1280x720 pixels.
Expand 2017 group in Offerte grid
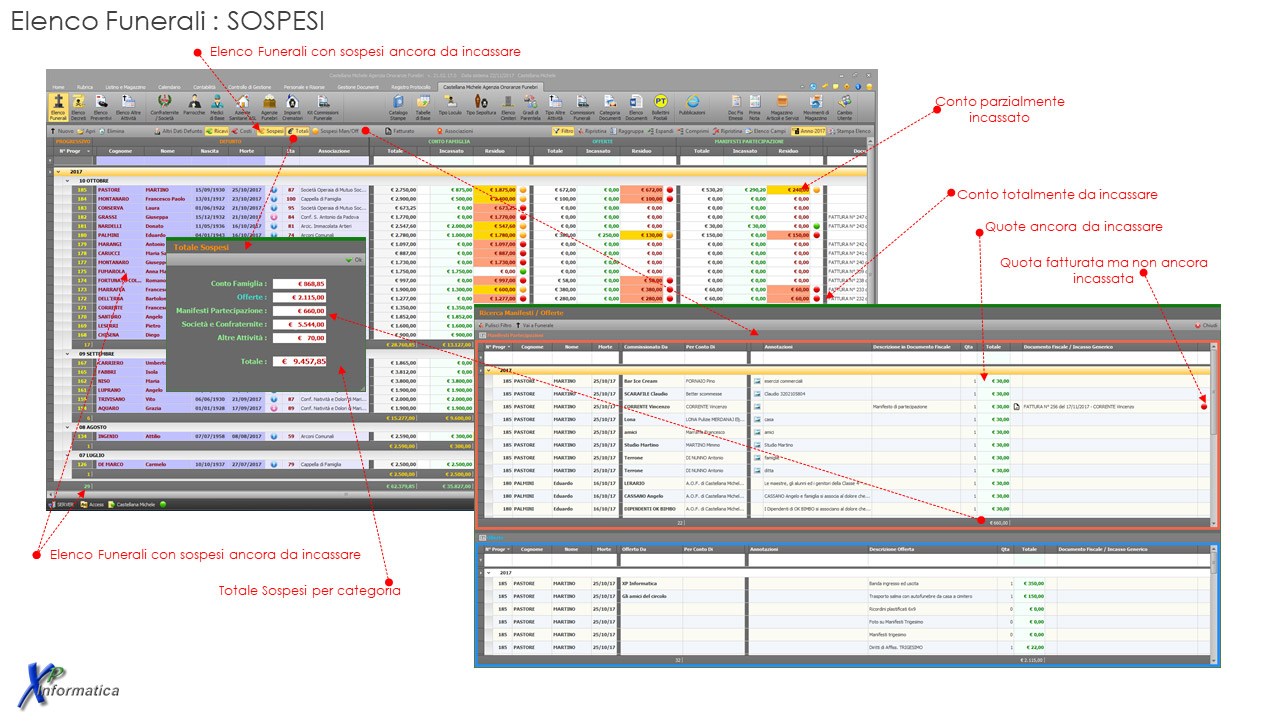pos(486,573)
